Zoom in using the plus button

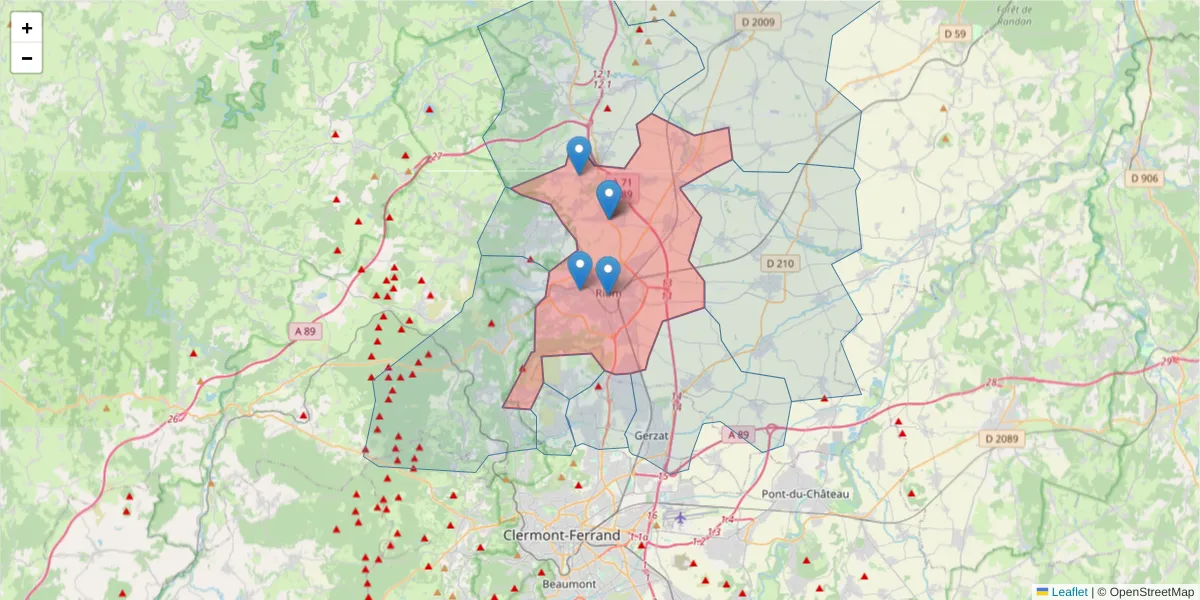pyautogui.click(x=27, y=28)
